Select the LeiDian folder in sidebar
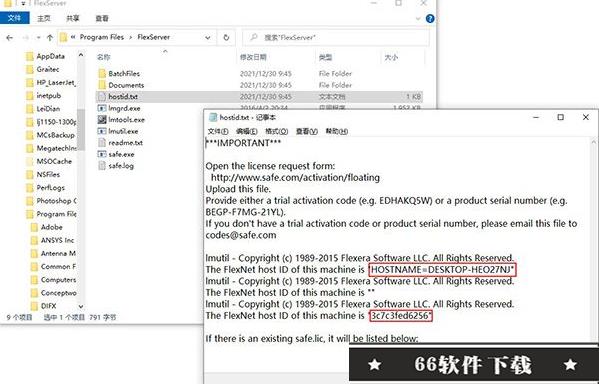 click(x=48, y=109)
